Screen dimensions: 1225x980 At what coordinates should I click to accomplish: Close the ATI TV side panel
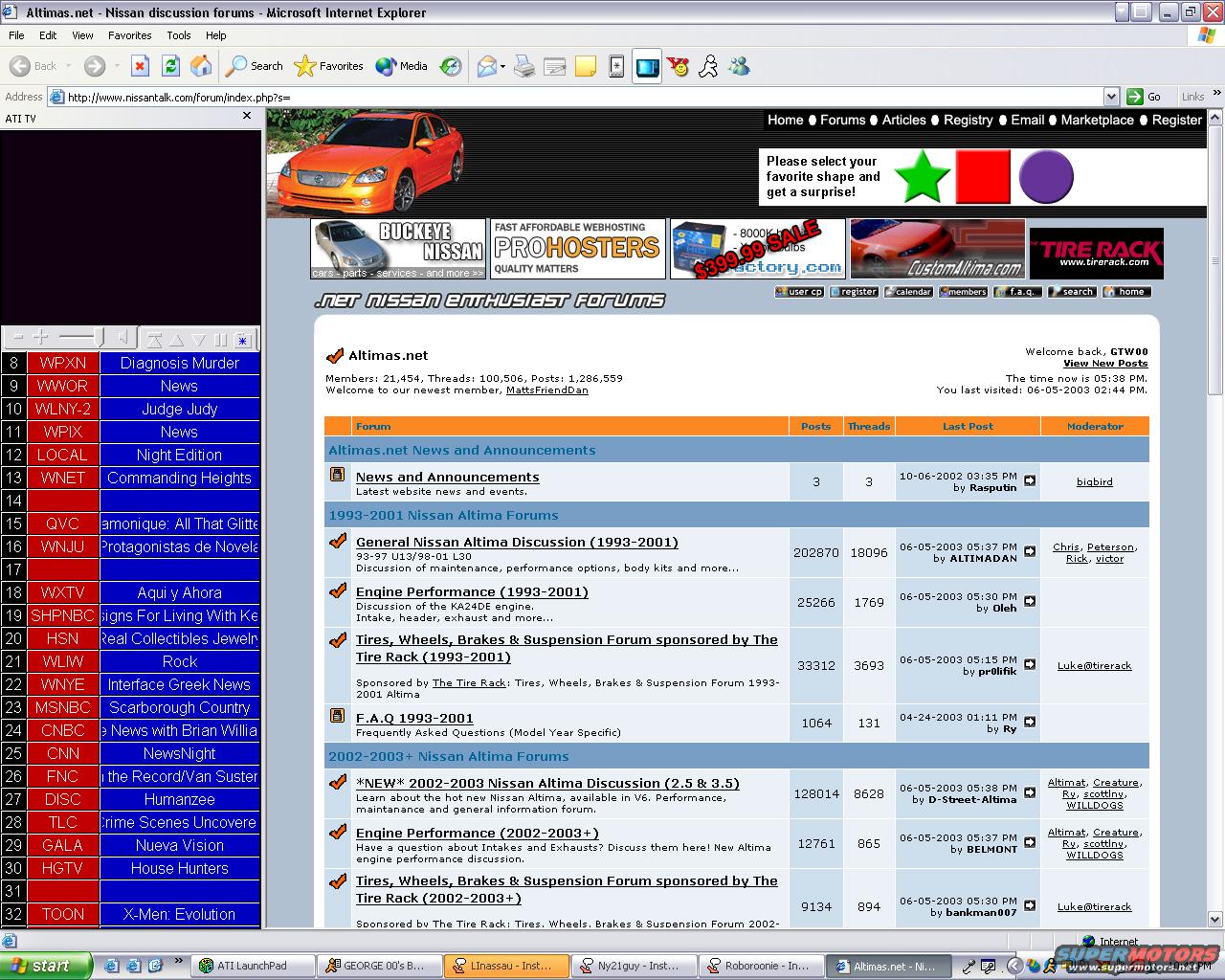(247, 116)
